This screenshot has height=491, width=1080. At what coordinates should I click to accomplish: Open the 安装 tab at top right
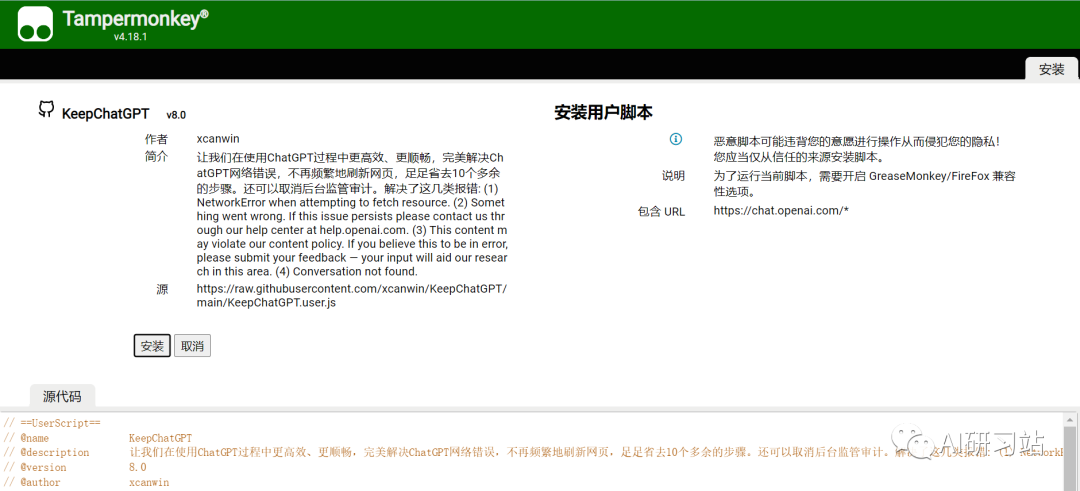[1052, 69]
